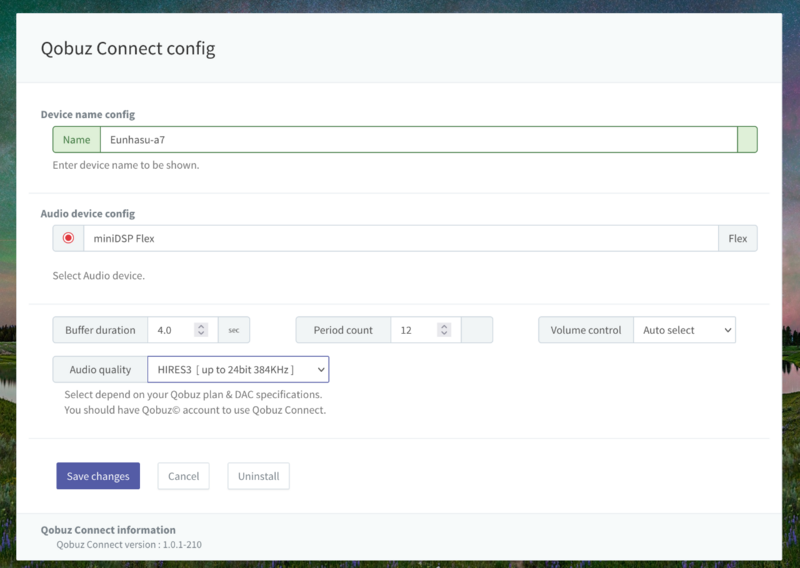Click the miniDSP Flex audio device field
Image resolution: width=800 pixels, height=568 pixels.
coord(400,238)
